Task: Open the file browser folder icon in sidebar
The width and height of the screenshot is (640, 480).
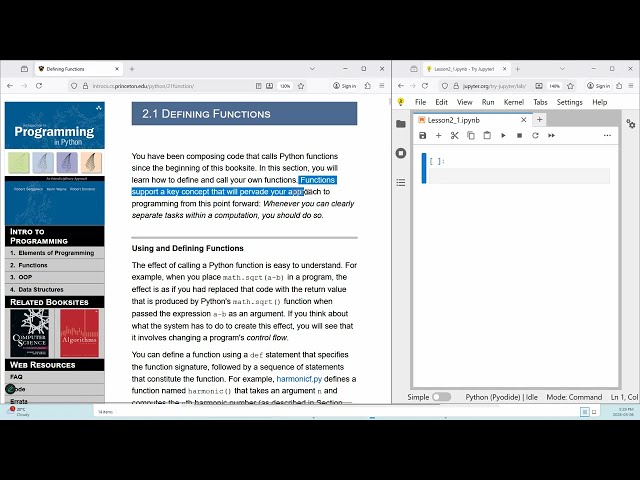Action: tap(401, 124)
